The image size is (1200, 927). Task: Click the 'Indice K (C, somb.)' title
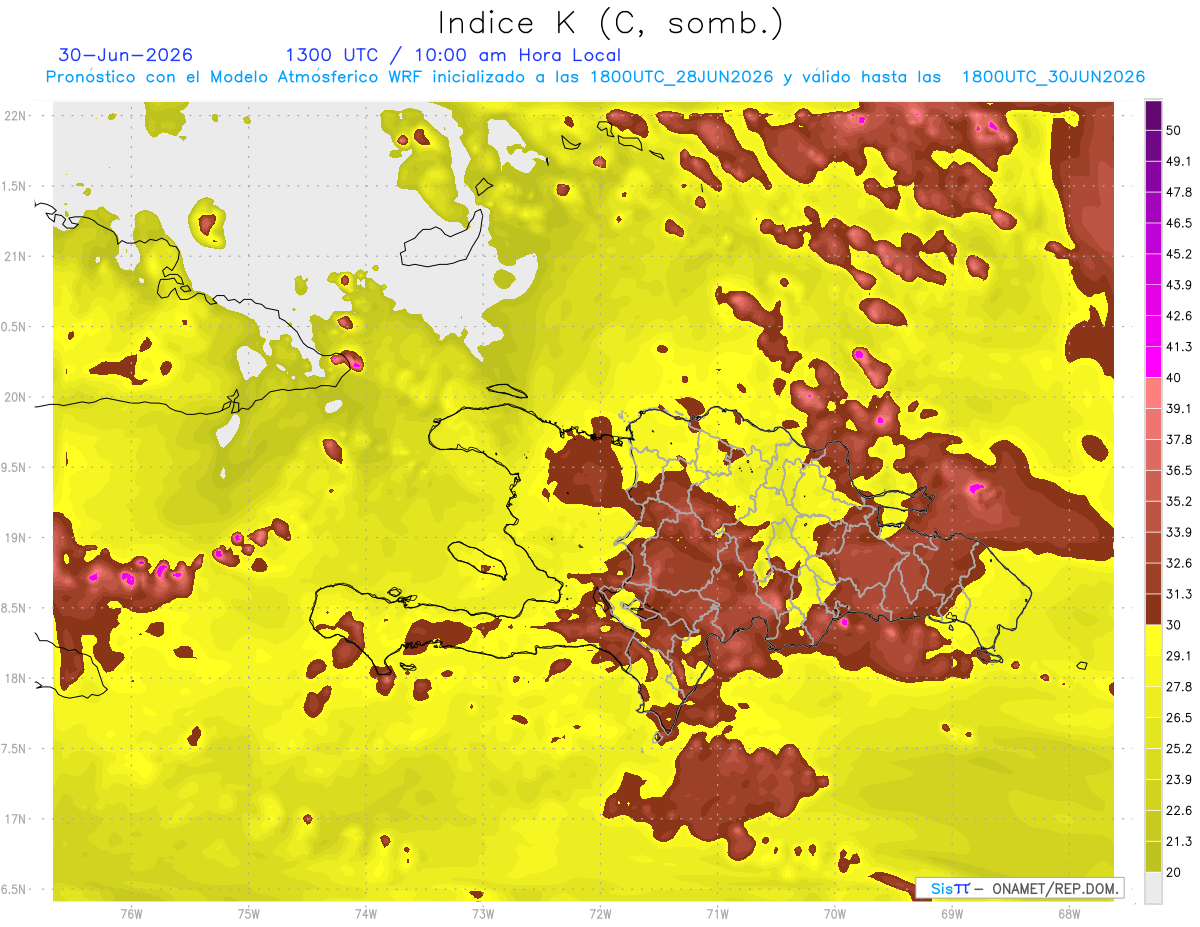[x=610, y=23]
